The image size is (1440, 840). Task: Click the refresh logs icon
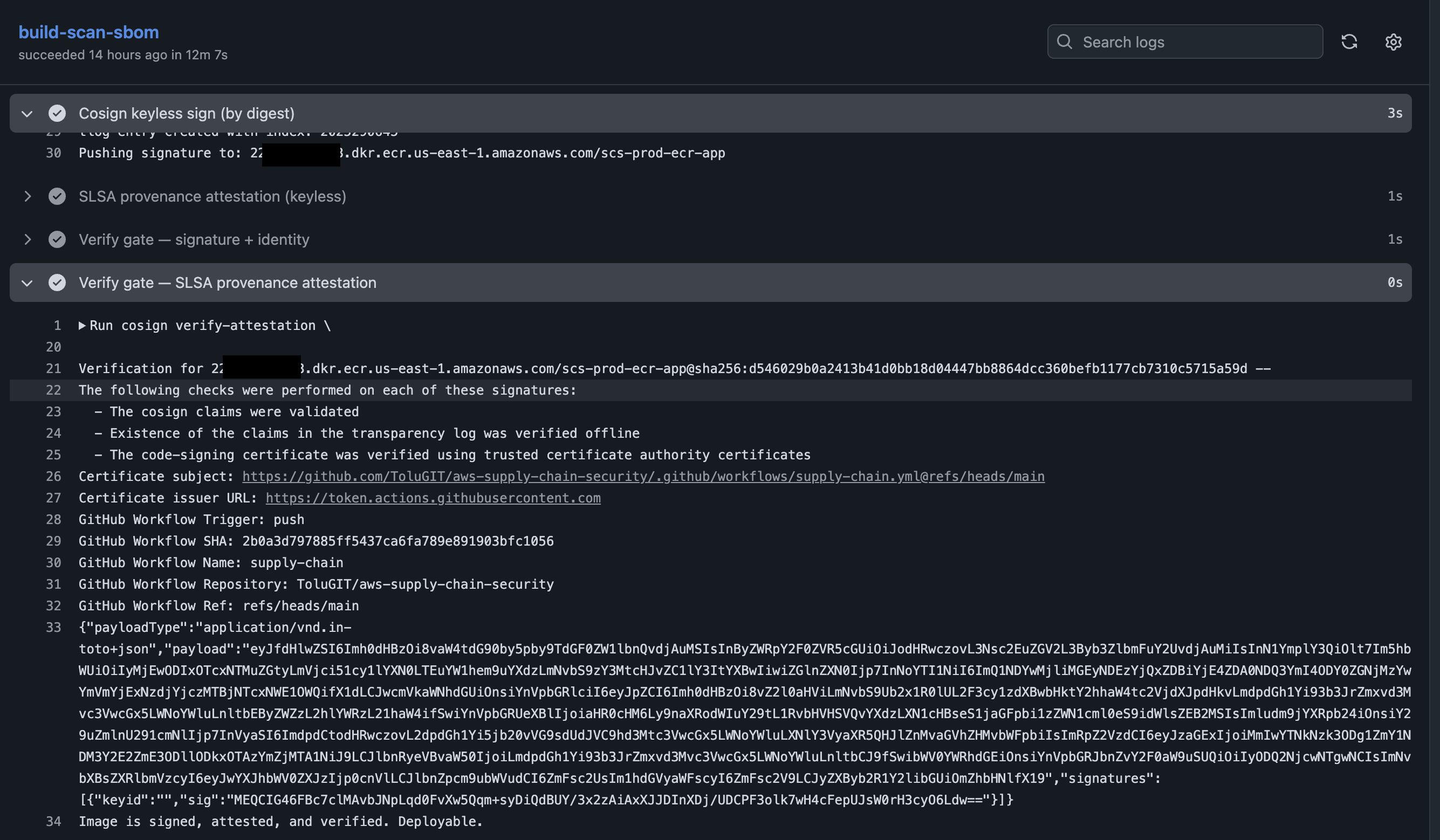click(1349, 42)
